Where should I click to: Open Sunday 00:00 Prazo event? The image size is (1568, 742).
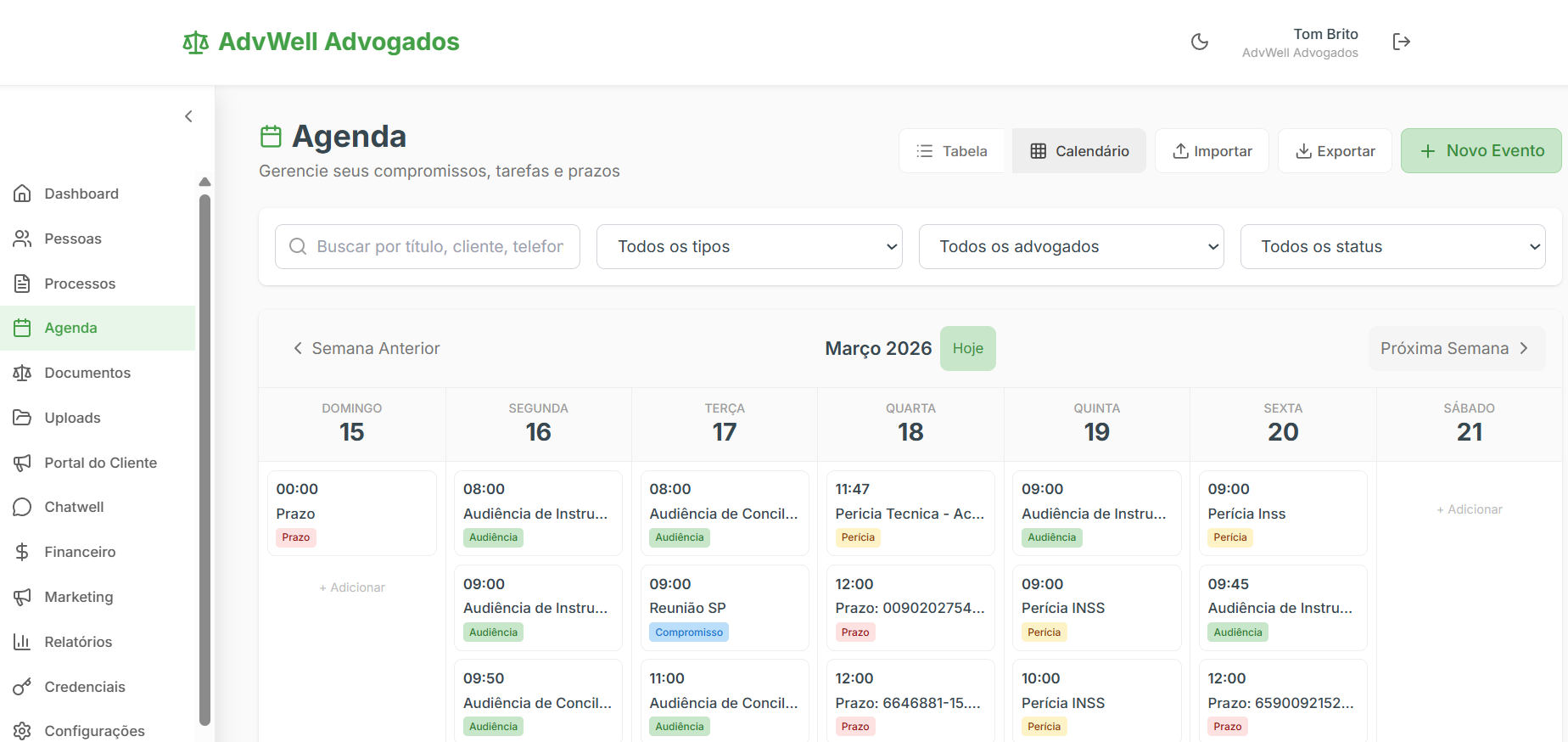point(352,513)
